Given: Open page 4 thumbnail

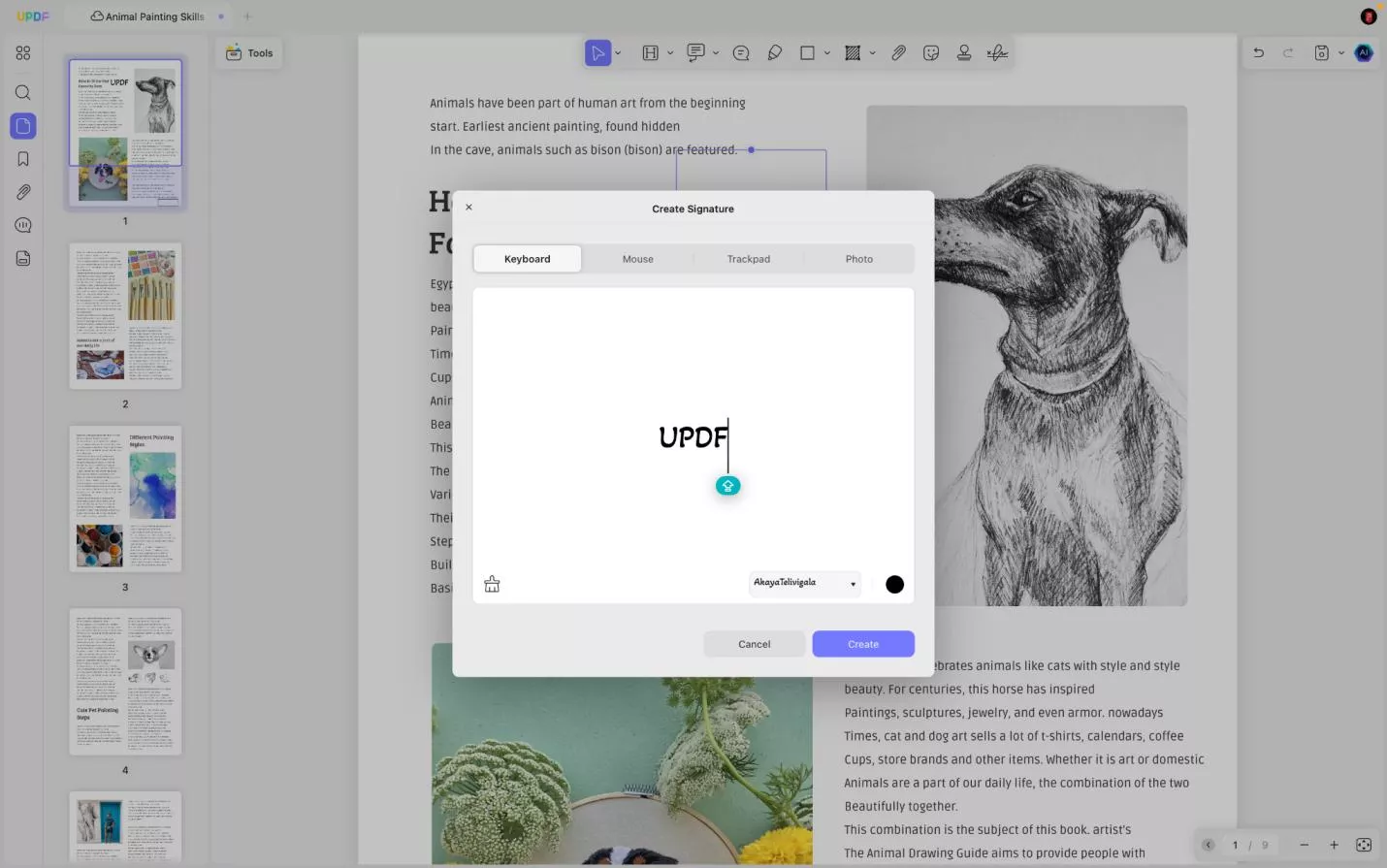Looking at the screenshot, I should pyautogui.click(x=125, y=682).
